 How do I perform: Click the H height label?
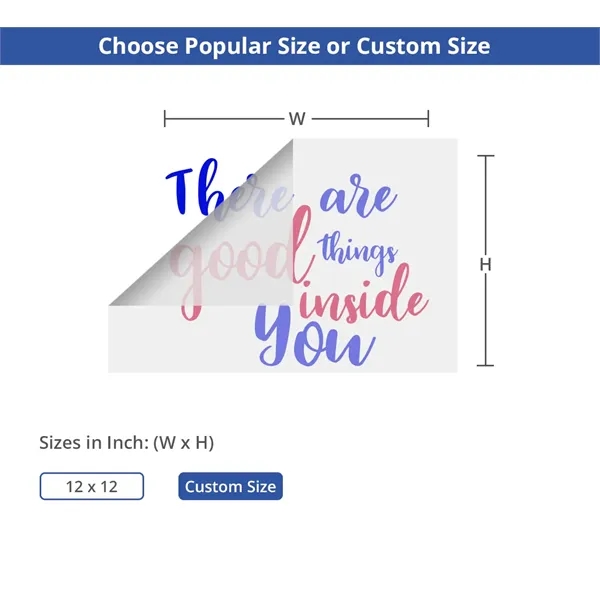(x=486, y=265)
